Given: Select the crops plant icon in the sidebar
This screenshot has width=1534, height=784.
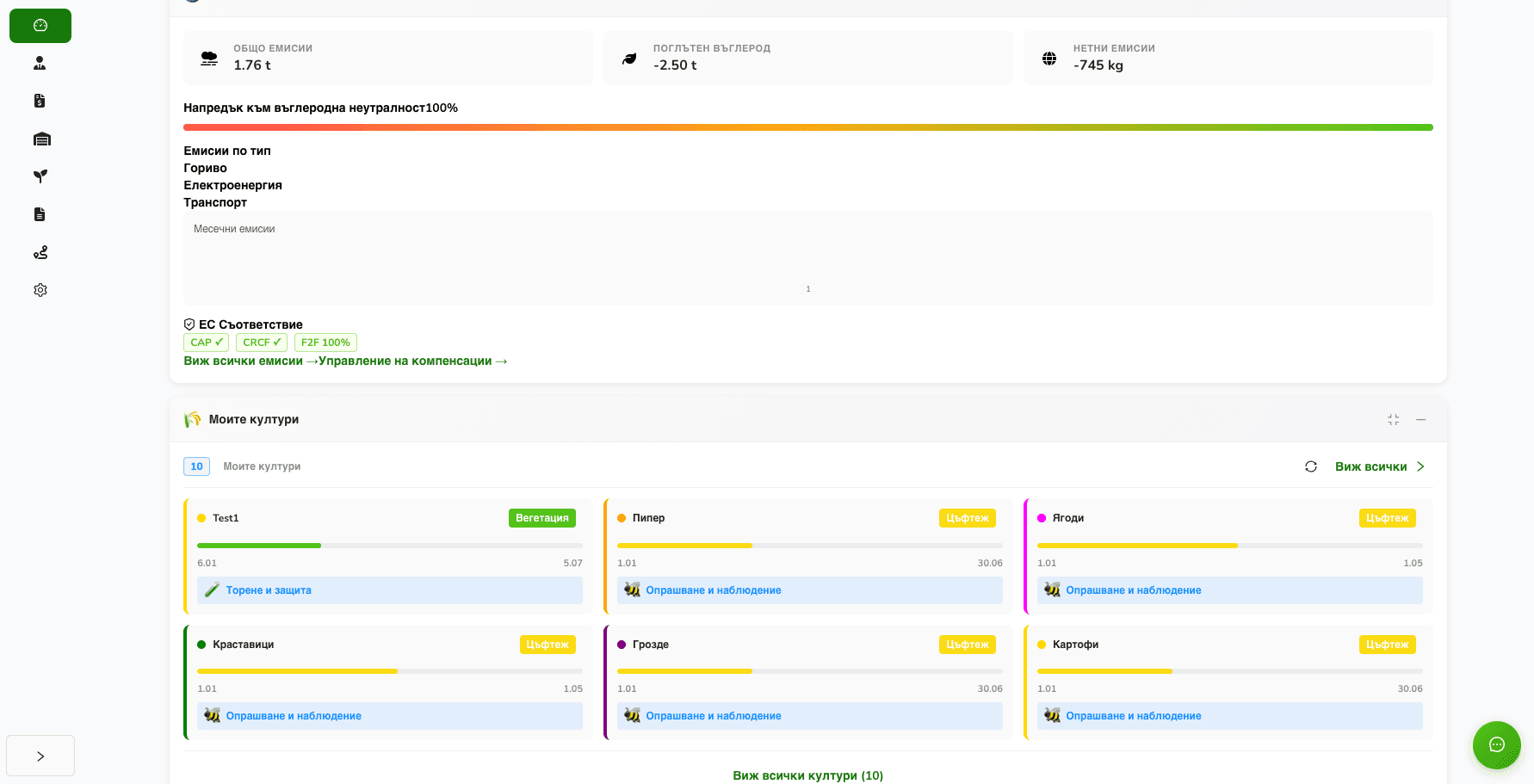Looking at the screenshot, I should pyautogui.click(x=40, y=176).
